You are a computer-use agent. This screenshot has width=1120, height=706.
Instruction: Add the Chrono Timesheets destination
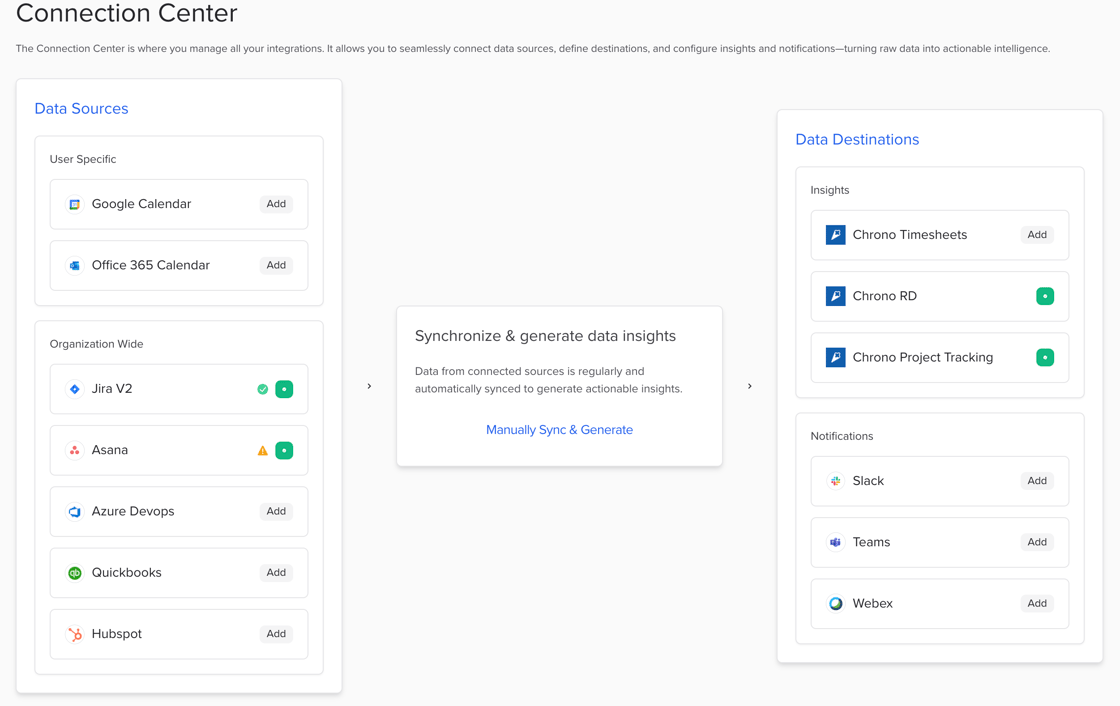(1037, 235)
